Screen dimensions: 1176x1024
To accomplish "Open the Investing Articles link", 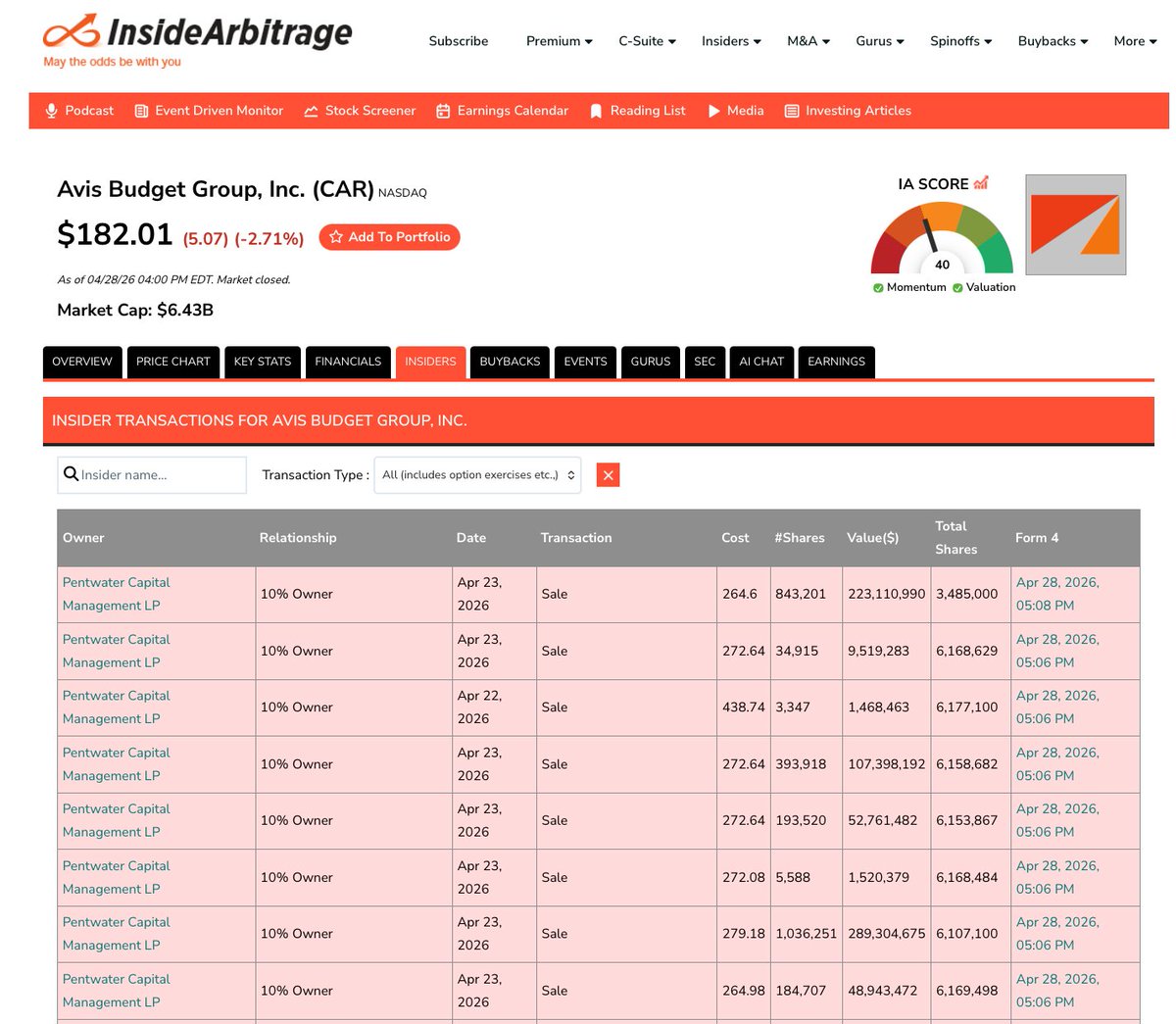I will tap(858, 111).
